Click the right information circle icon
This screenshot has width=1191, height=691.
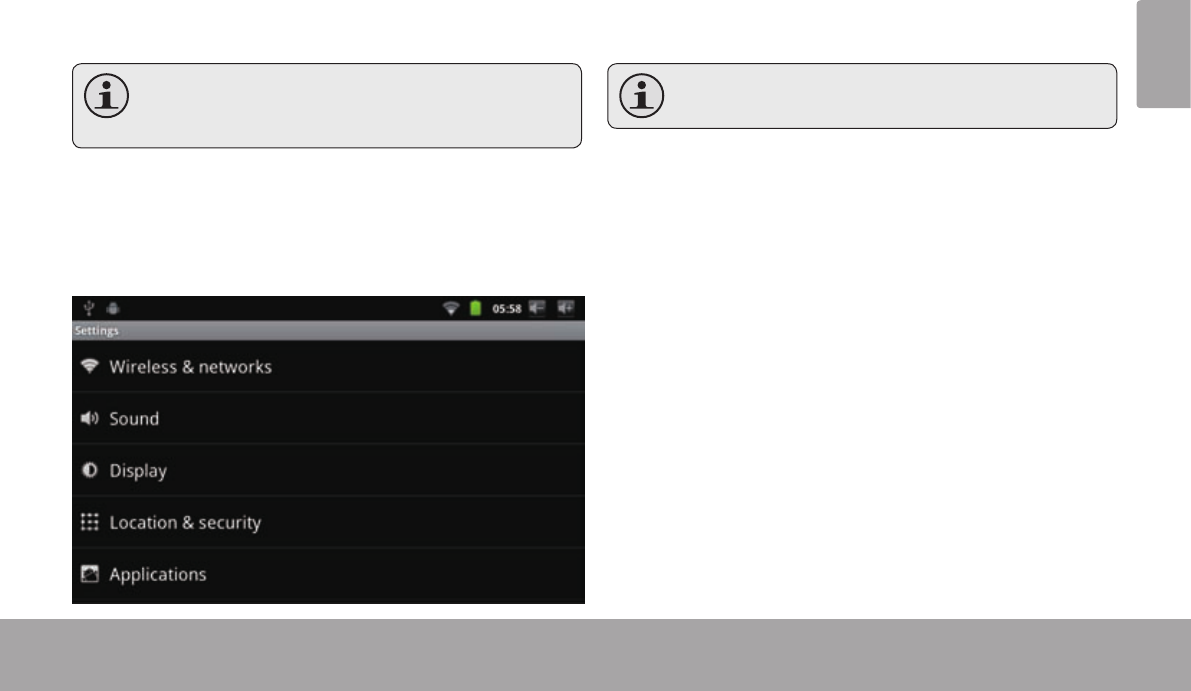[x=642, y=96]
